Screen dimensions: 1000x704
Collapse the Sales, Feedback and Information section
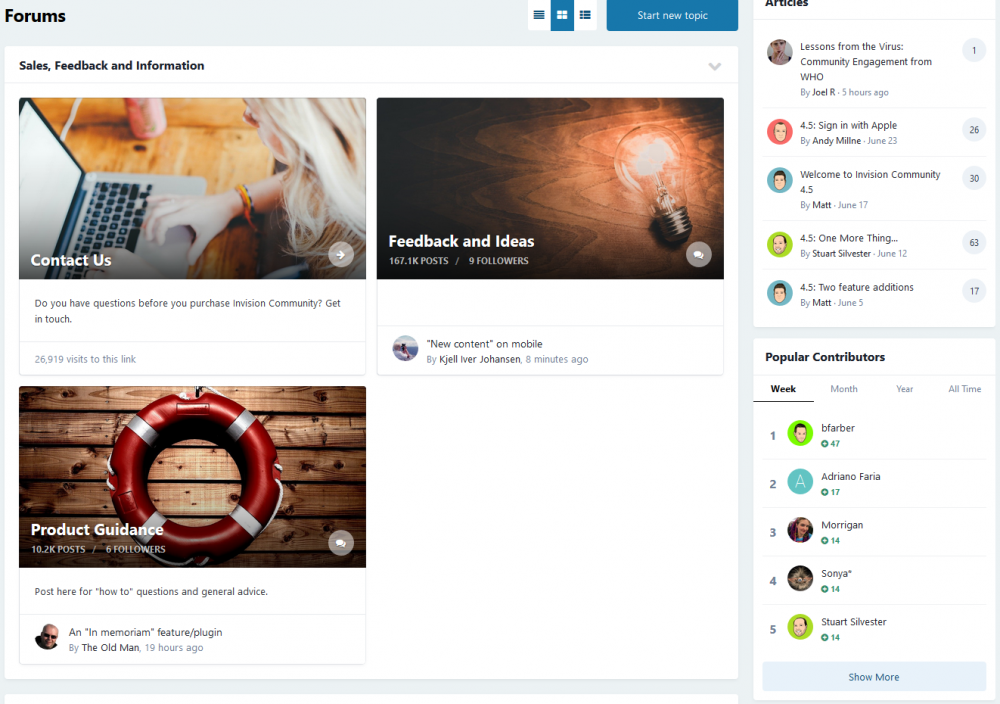tap(715, 65)
